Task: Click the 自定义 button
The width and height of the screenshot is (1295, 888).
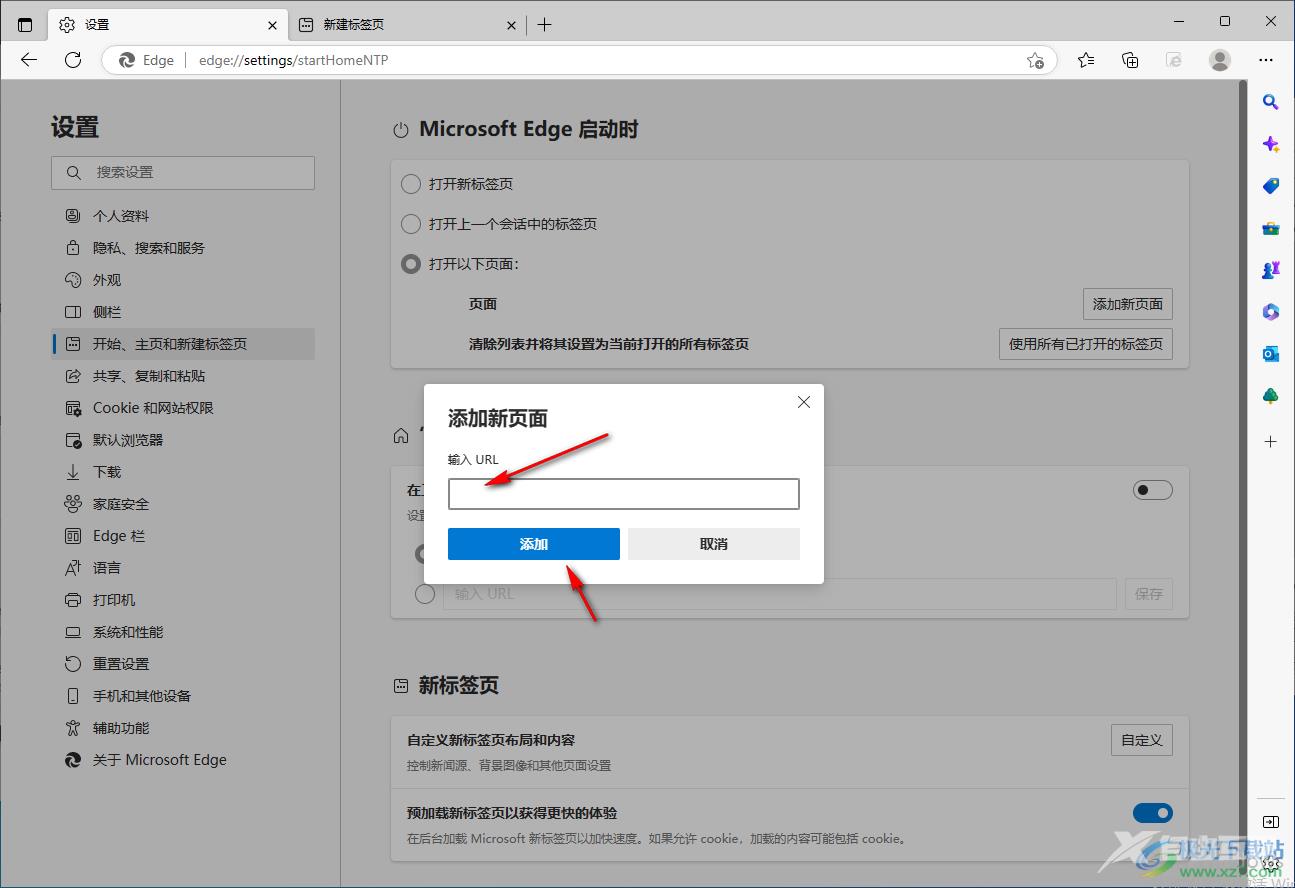Action: point(1142,740)
